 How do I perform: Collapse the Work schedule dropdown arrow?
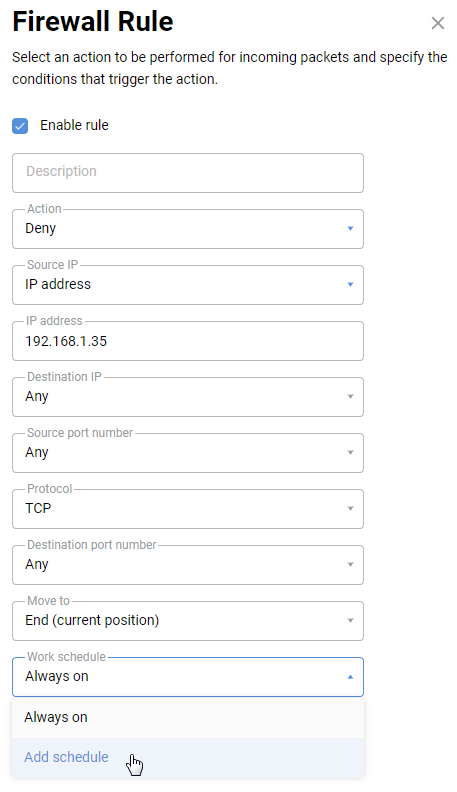point(350,677)
